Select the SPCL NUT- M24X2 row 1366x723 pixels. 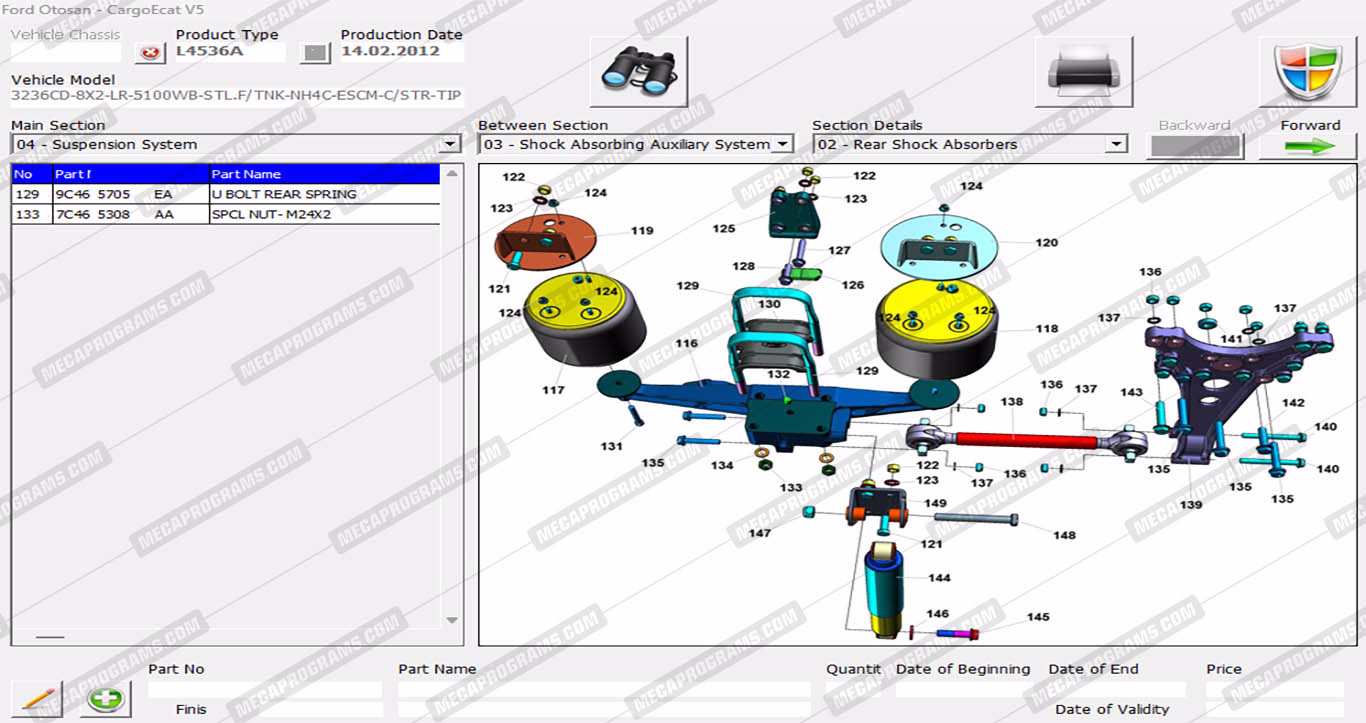coord(225,214)
